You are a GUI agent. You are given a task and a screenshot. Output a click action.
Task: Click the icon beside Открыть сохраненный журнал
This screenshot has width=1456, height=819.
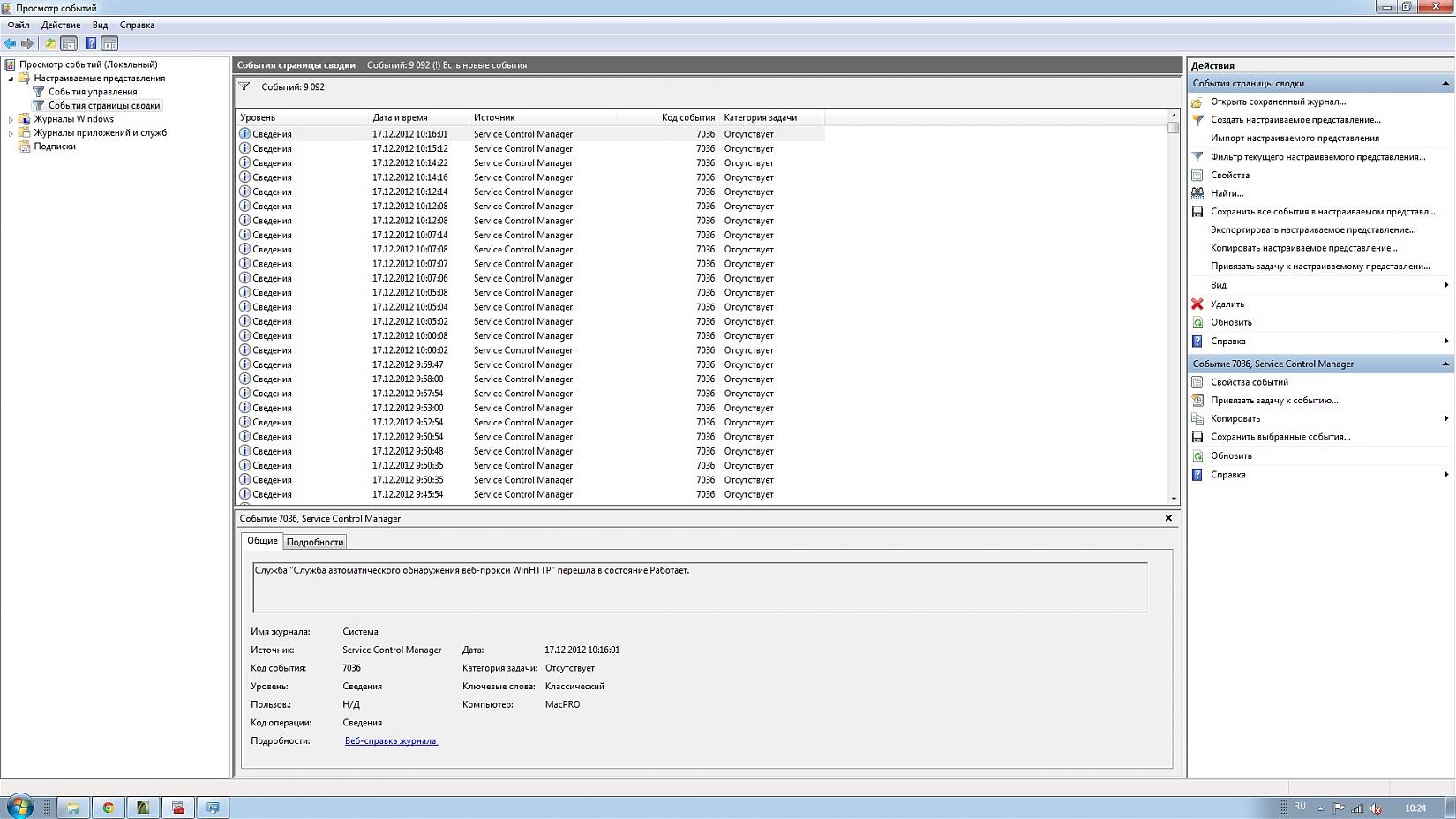[1197, 101]
